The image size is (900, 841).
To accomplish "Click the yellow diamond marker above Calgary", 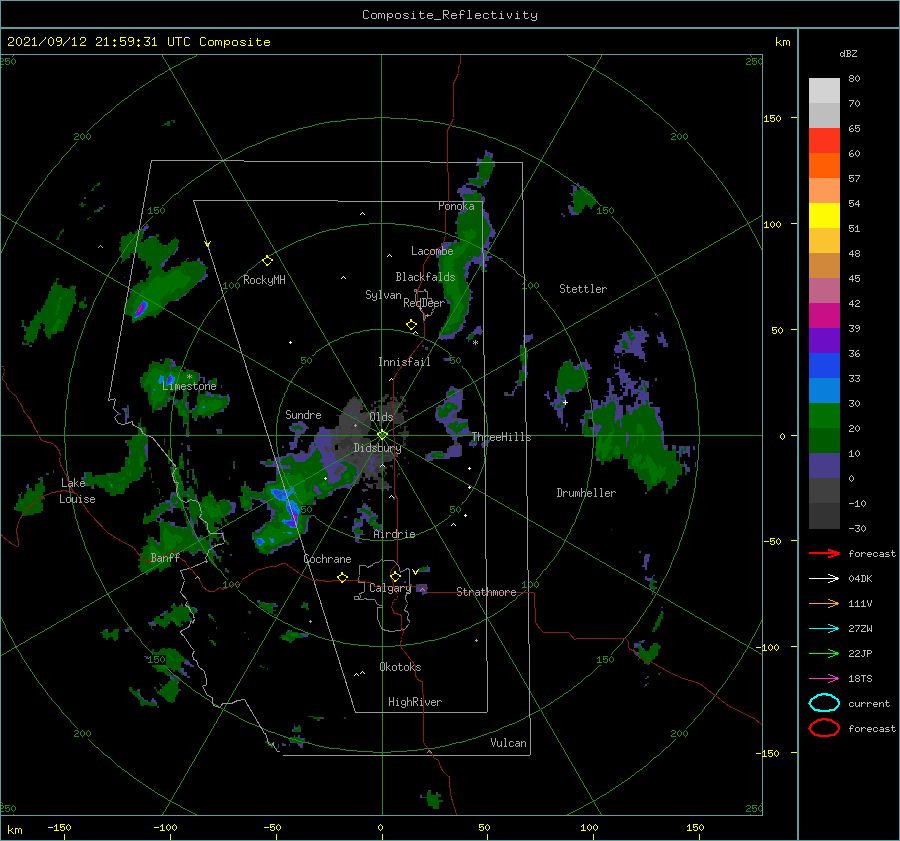I will [x=395, y=576].
